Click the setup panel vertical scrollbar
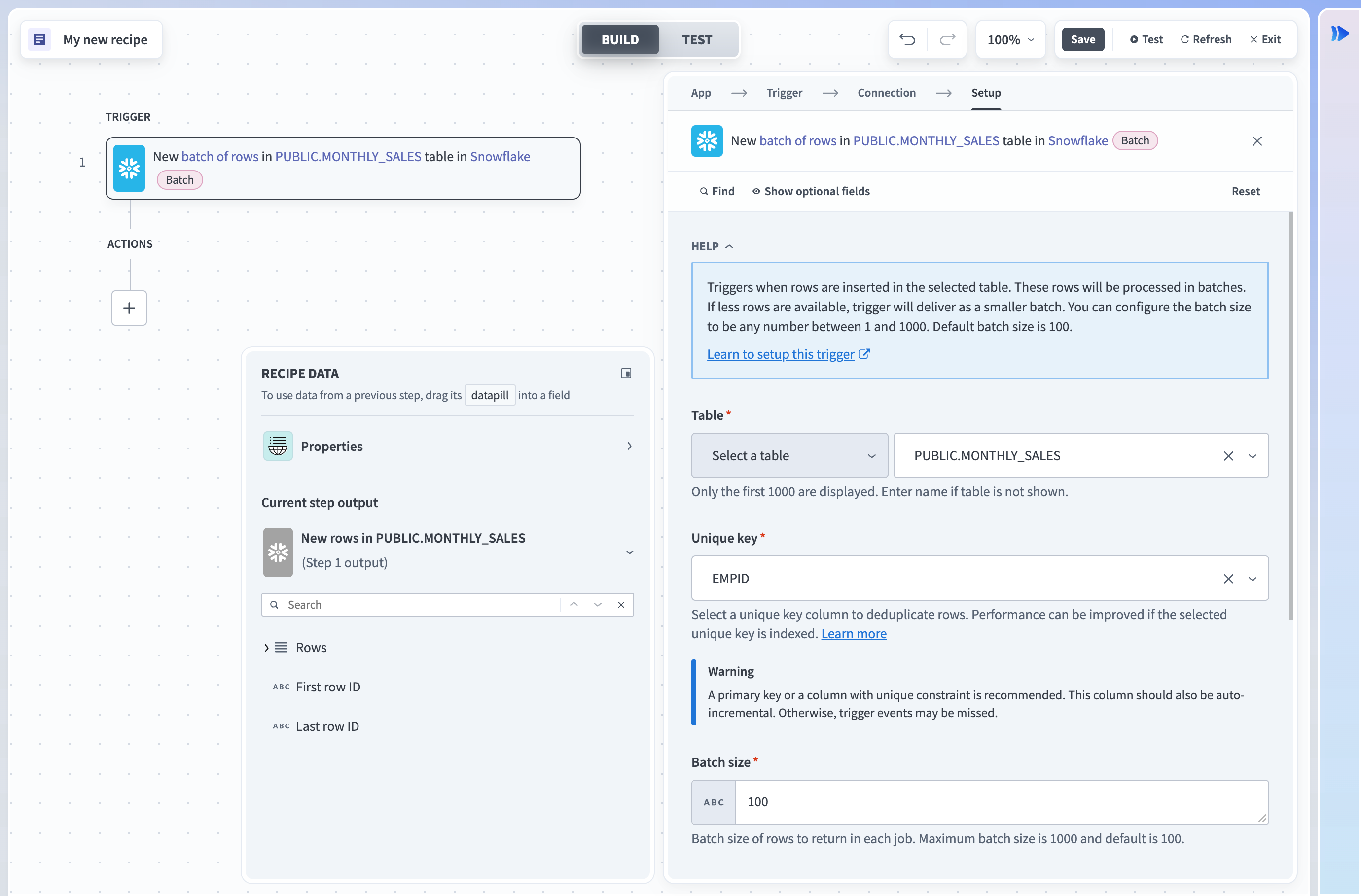The image size is (1361, 896). (x=1290, y=415)
